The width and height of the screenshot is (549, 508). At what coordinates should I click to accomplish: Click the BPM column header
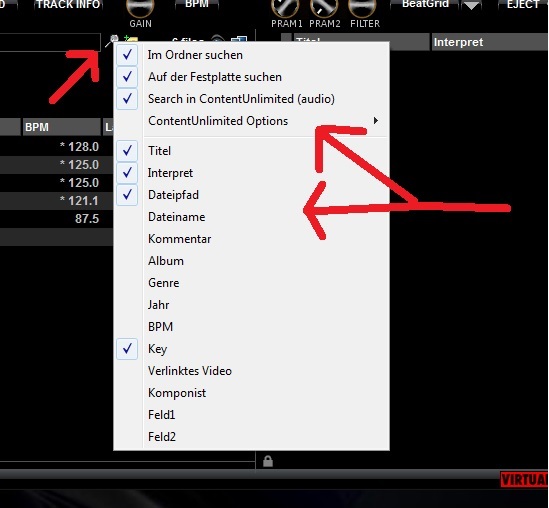(x=61, y=127)
